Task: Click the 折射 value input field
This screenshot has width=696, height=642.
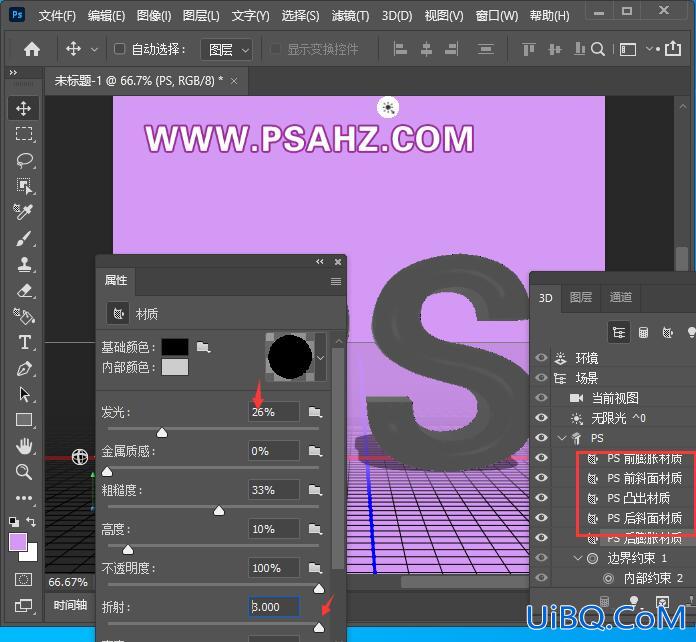Action: click(274, 606)
